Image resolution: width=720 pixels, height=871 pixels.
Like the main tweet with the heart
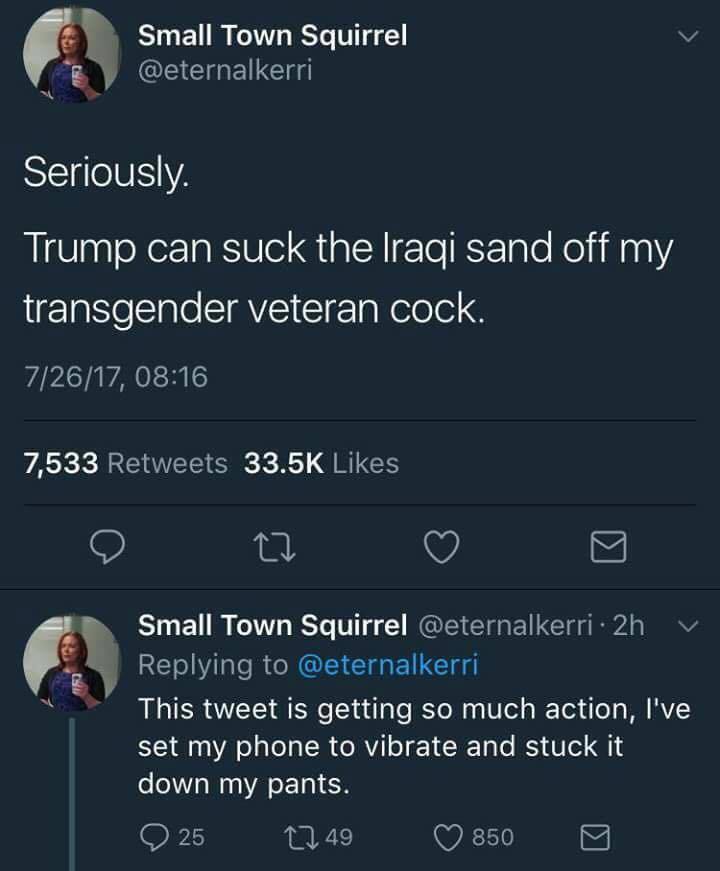pyautogui.click(x=441, y=546)
